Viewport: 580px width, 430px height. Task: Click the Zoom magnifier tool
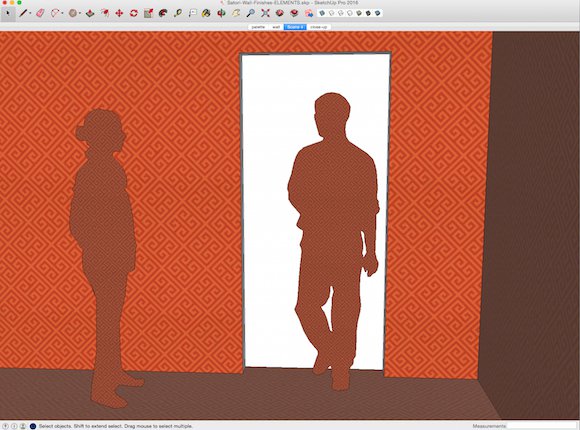pos(250,14)
